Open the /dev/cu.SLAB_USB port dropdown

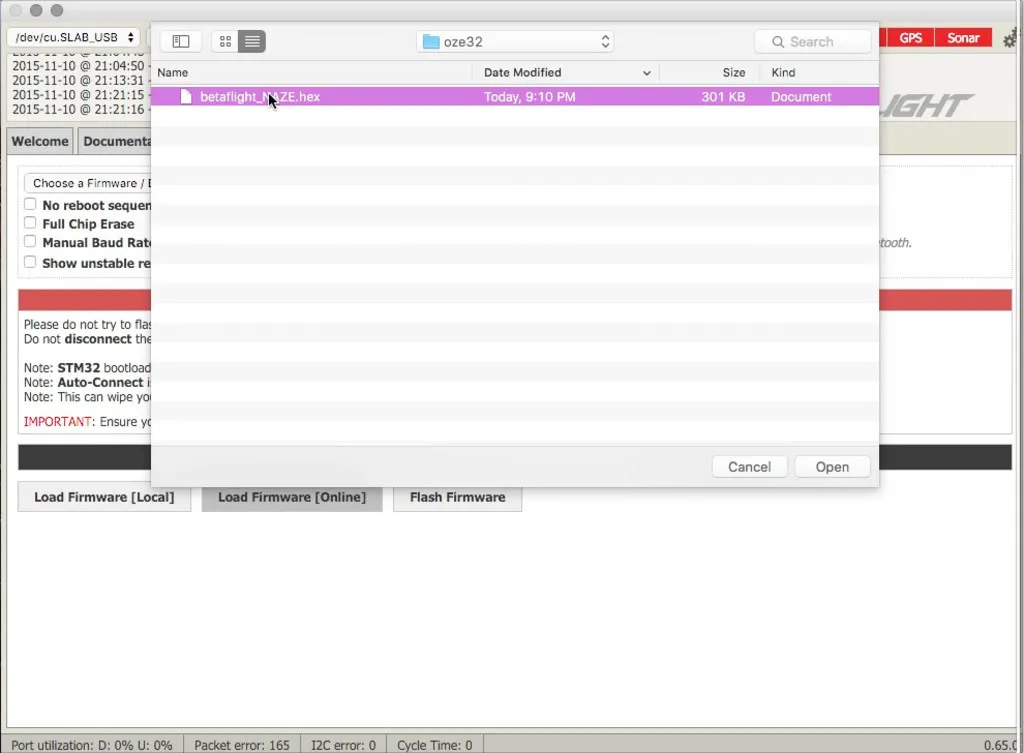[75, 37]
